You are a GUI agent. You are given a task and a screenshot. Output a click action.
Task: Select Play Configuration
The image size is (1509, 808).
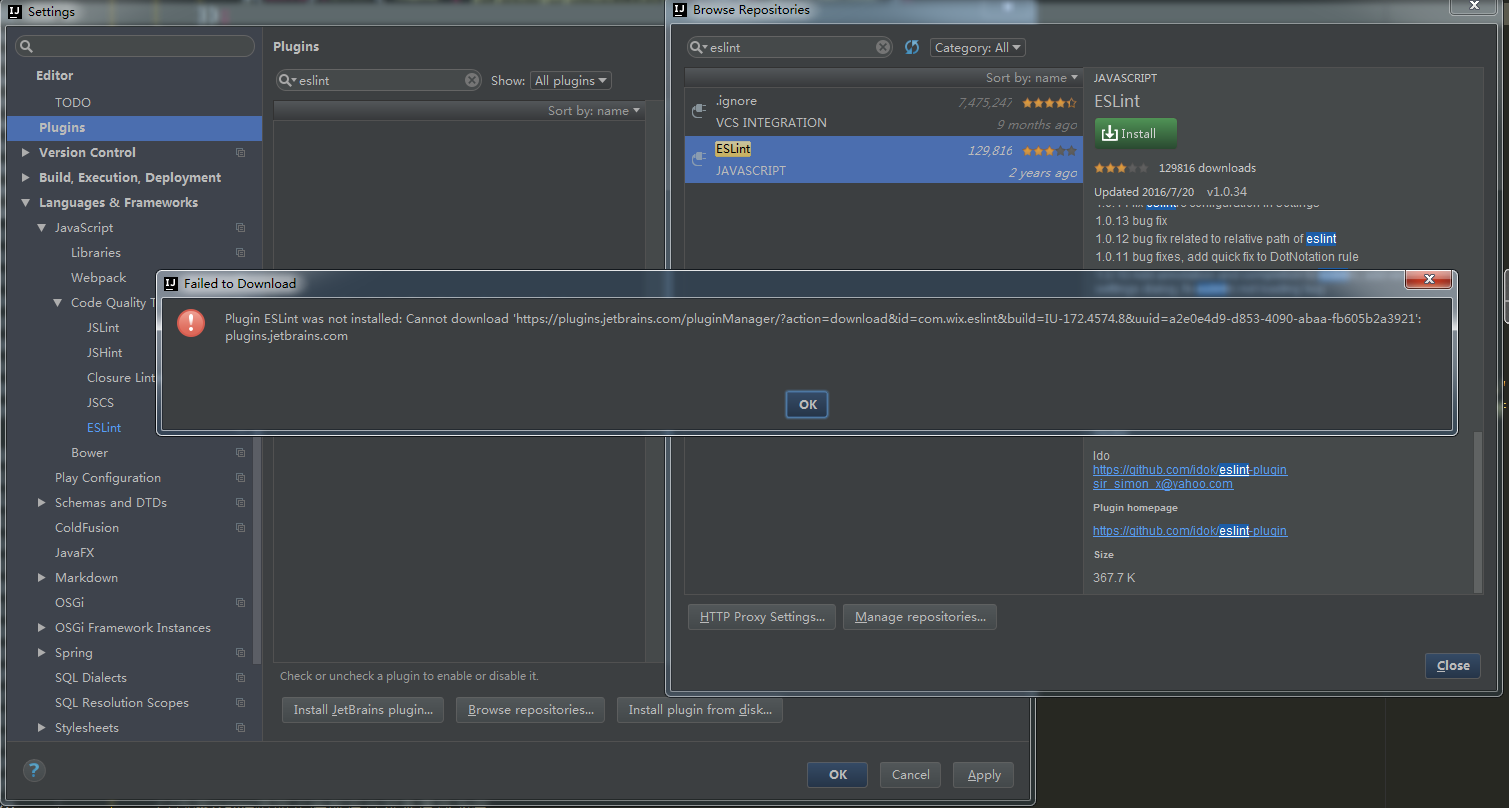pyautogui.click(x=108, y=478)
